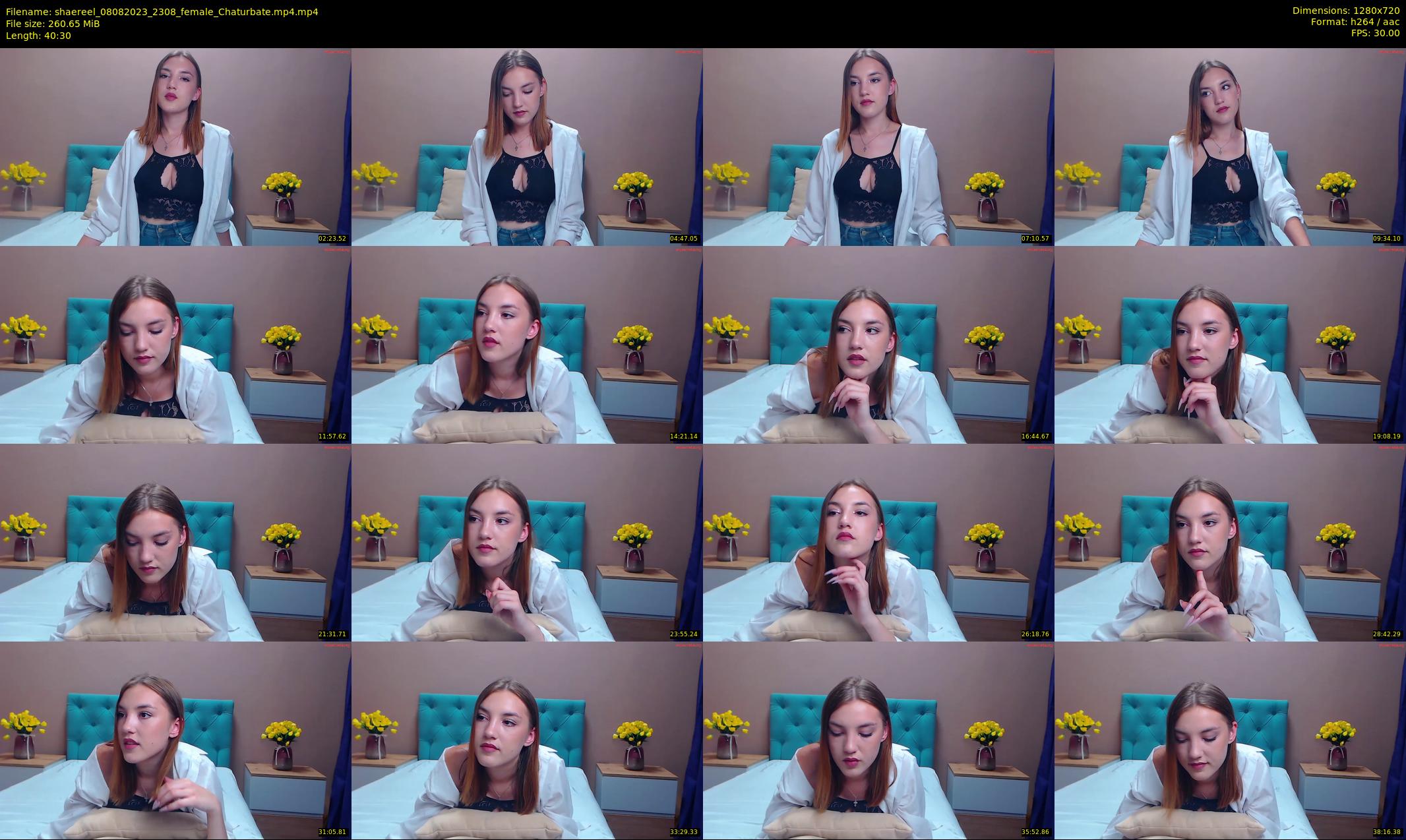Select the frame timestamped 19:08.19
Image resolution: width=1406 pixels, height=840 pixels.
coord(1230,344)
